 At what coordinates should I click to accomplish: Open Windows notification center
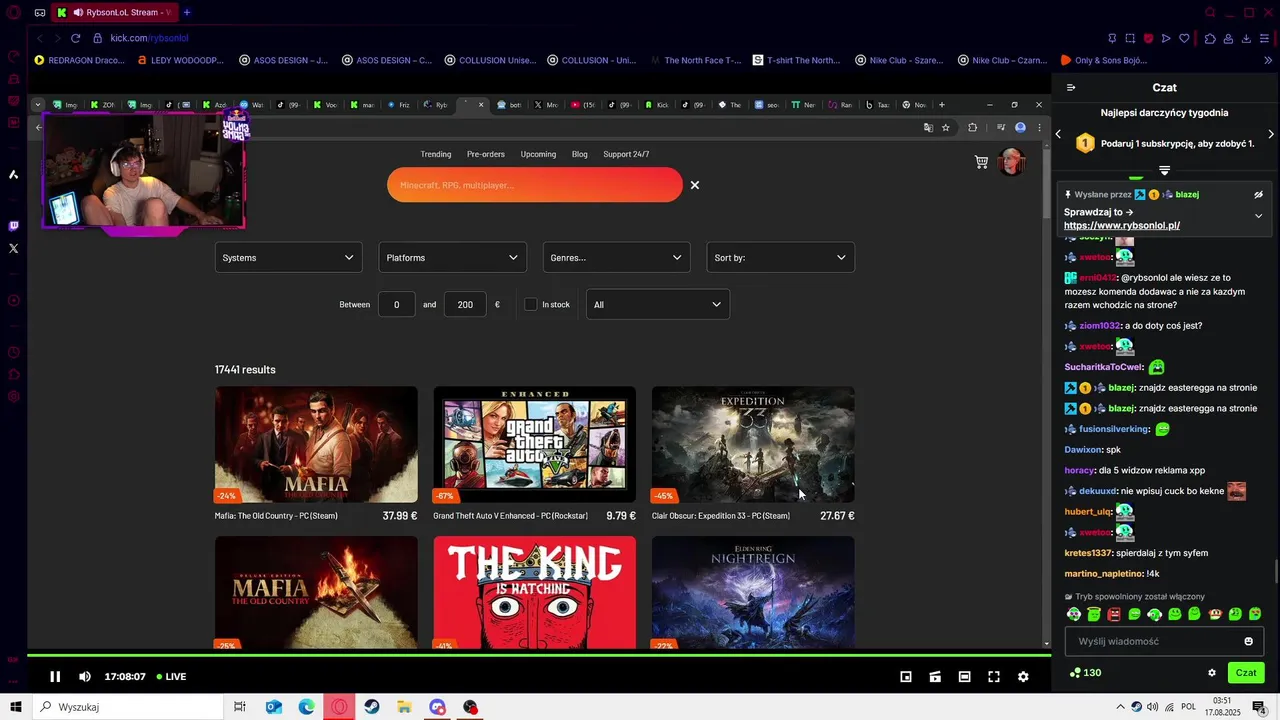pos(1259,707)
